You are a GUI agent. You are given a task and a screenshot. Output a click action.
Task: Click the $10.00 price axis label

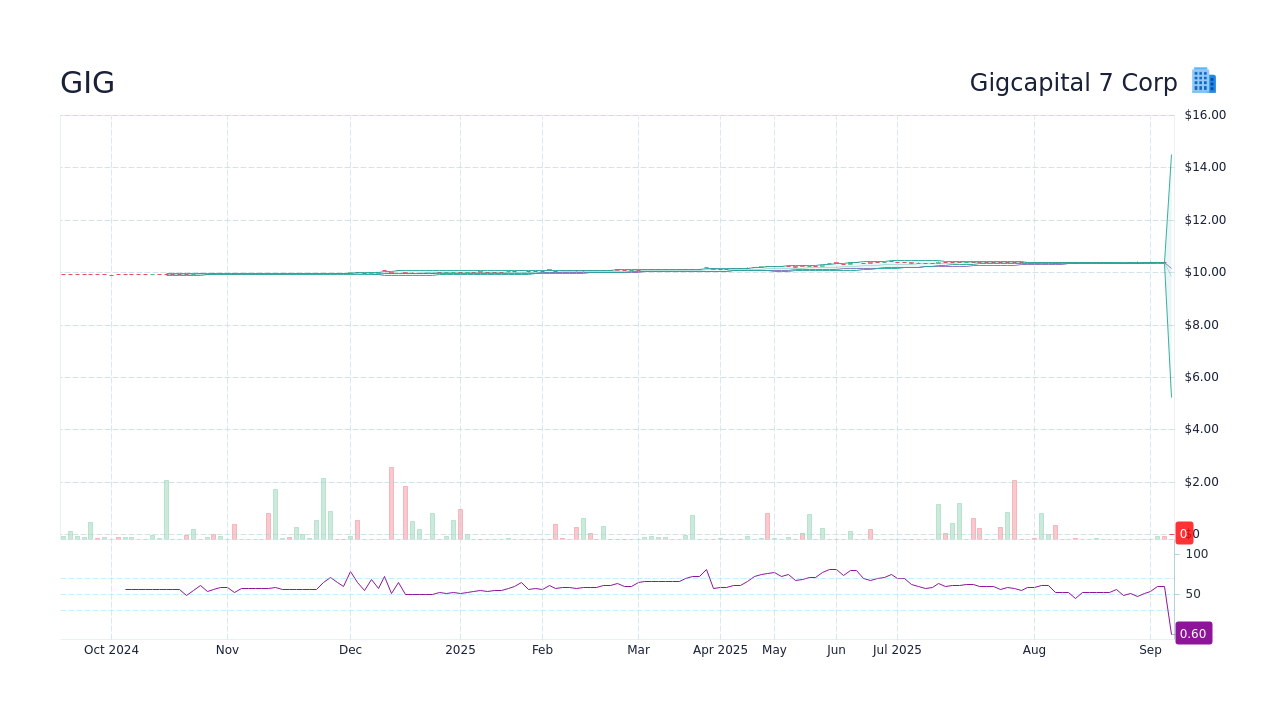click(x=1205, y=272)
